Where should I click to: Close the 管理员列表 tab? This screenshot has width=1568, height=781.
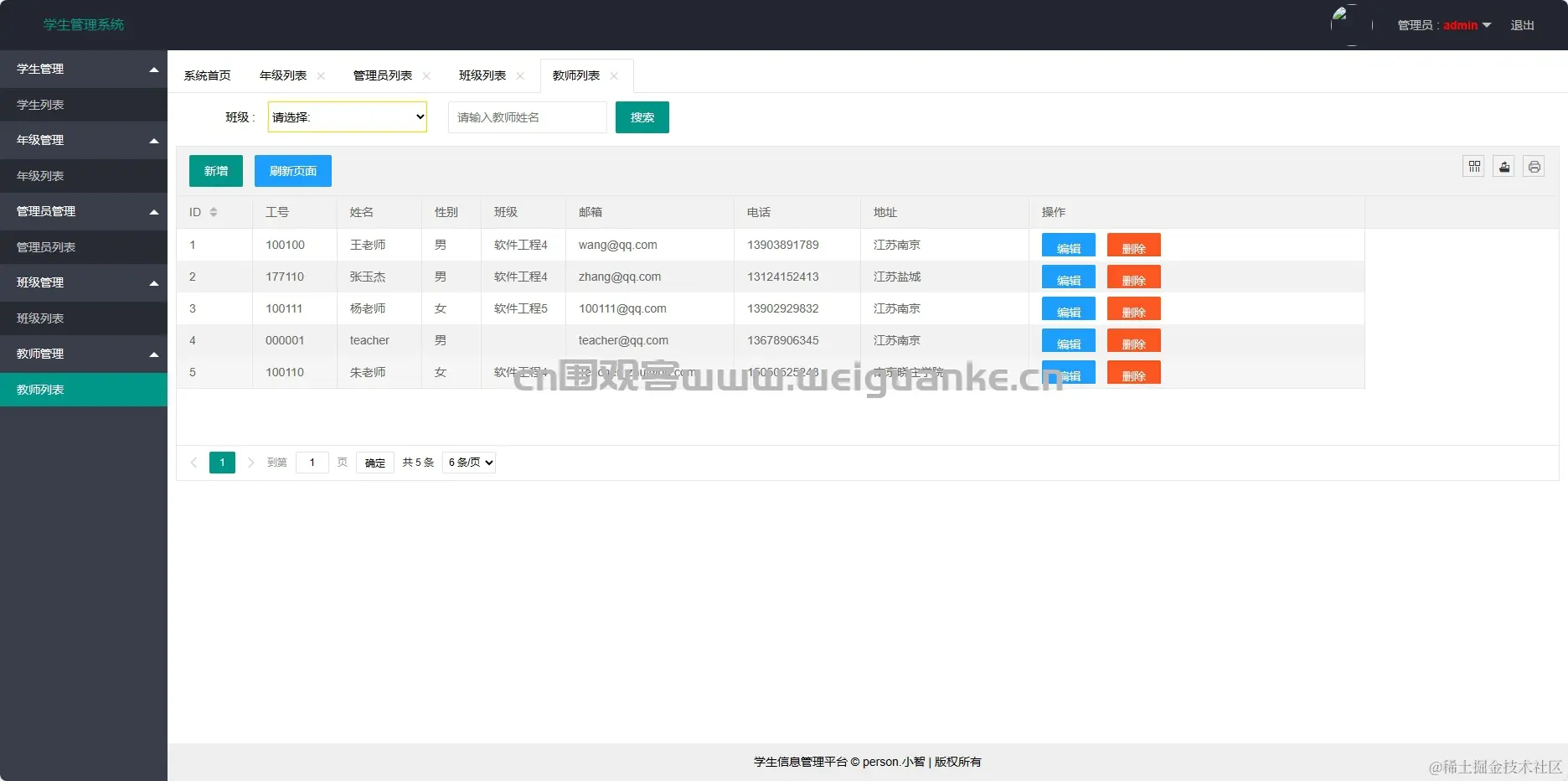[426, 75]
